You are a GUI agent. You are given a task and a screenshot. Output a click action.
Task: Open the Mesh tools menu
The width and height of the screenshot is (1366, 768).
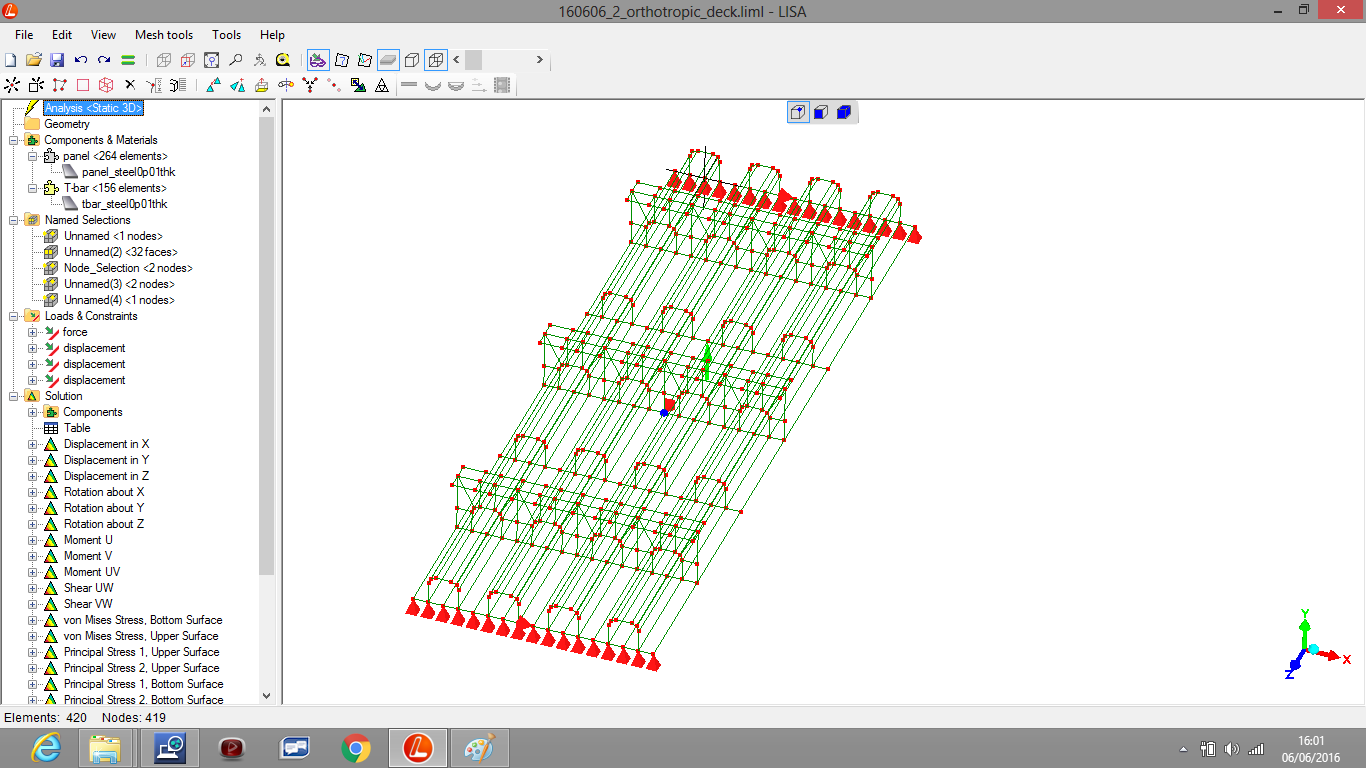[164, 35]
